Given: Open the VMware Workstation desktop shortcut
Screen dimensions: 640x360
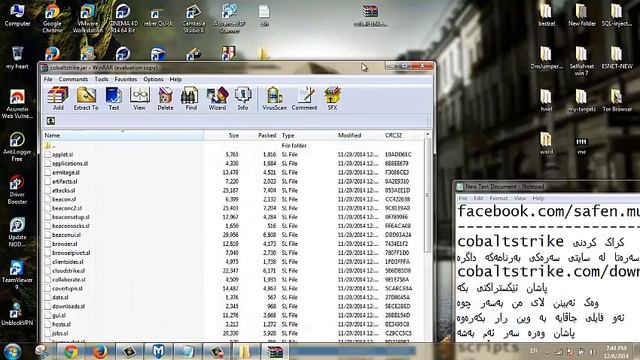Looking at the screenshot, I should (88, 18).
